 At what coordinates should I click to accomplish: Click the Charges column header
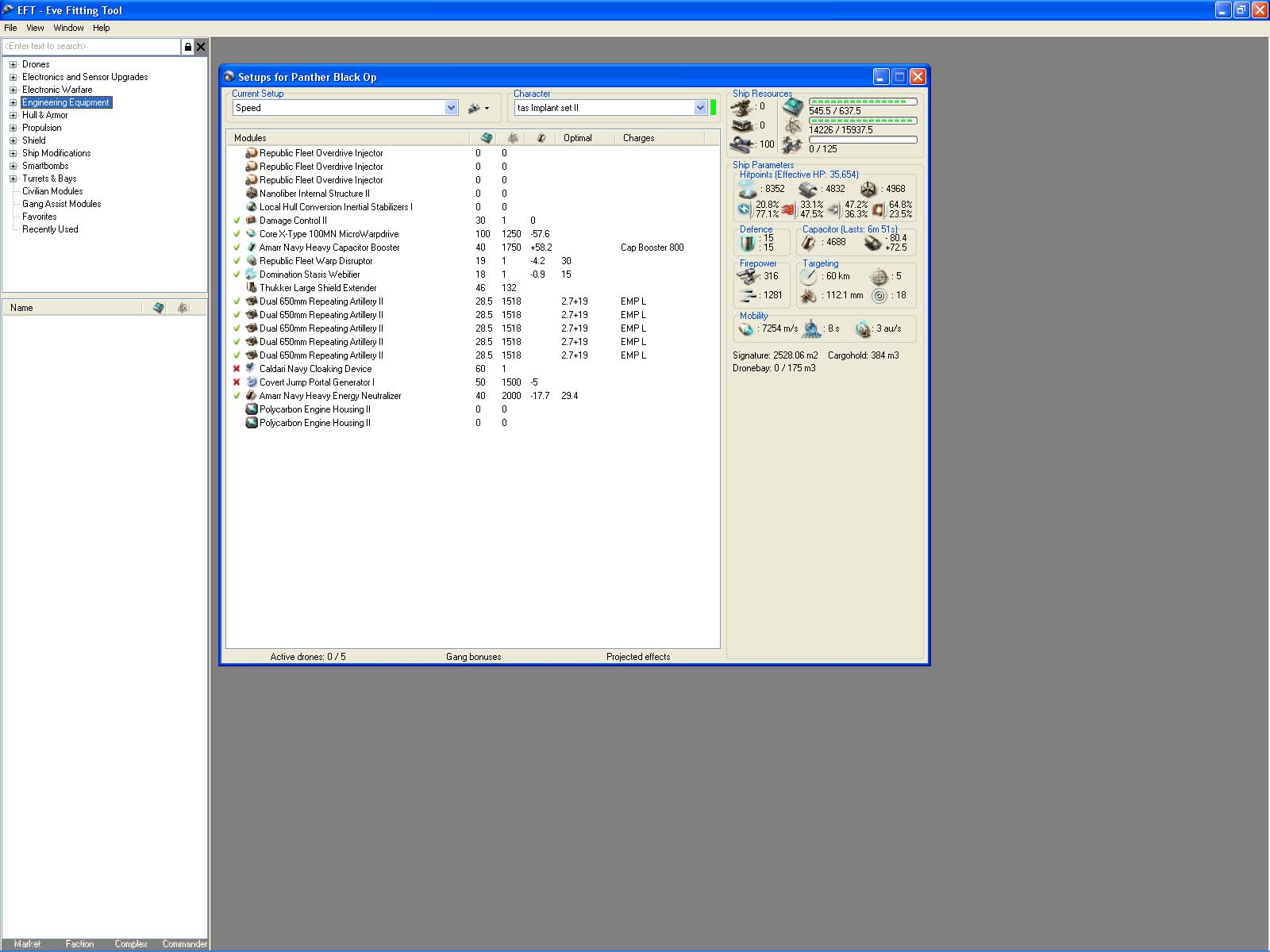(658, 138)
